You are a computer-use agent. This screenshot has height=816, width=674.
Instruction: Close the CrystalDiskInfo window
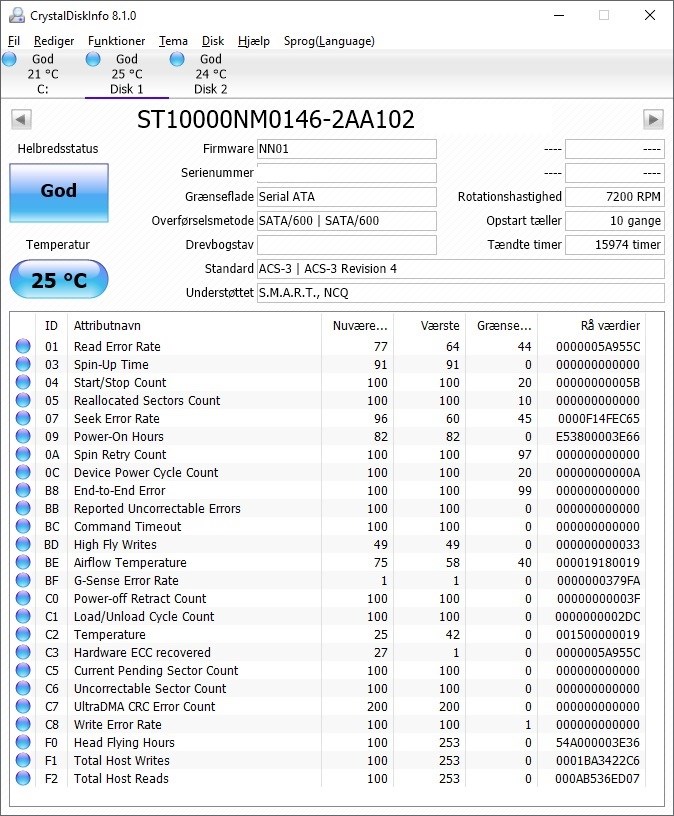(650, 15)
